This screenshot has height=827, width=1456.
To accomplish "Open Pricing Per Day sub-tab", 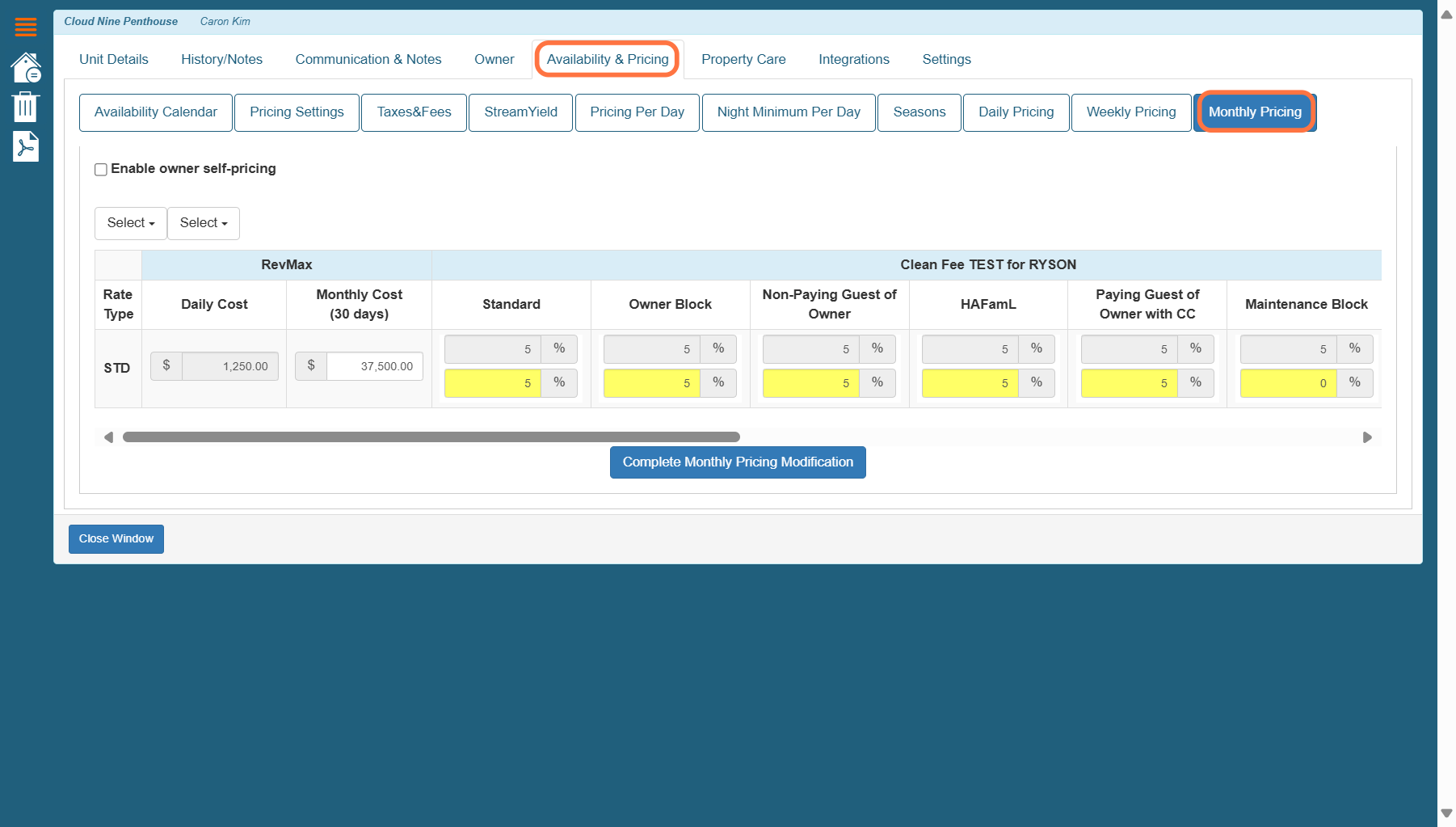I will pyautogui.click(x=638, y=112).
